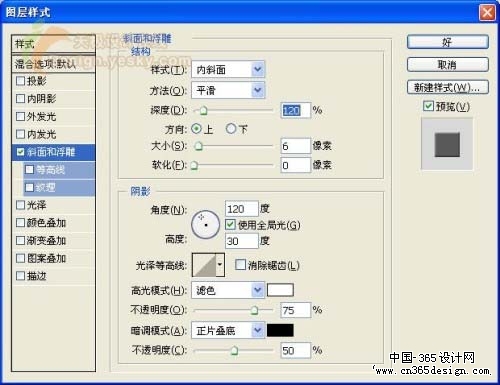
Task: Toggle the 预览(V) preview checkbox
Action: 428,106
